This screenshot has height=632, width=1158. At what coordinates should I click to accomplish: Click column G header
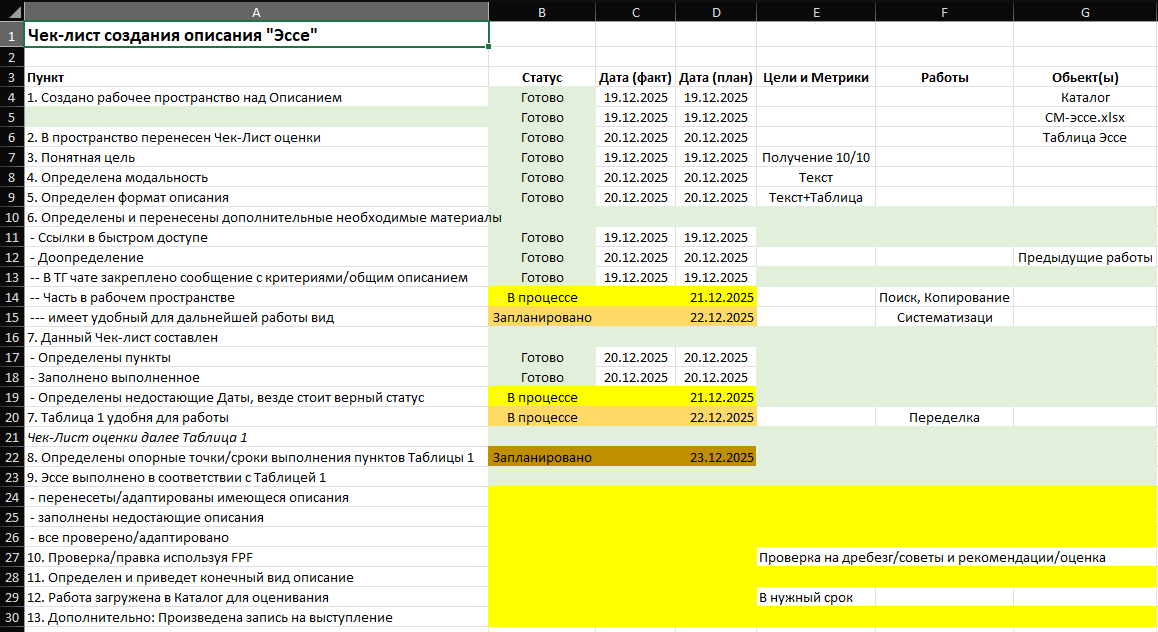[x=1085, y=11]
